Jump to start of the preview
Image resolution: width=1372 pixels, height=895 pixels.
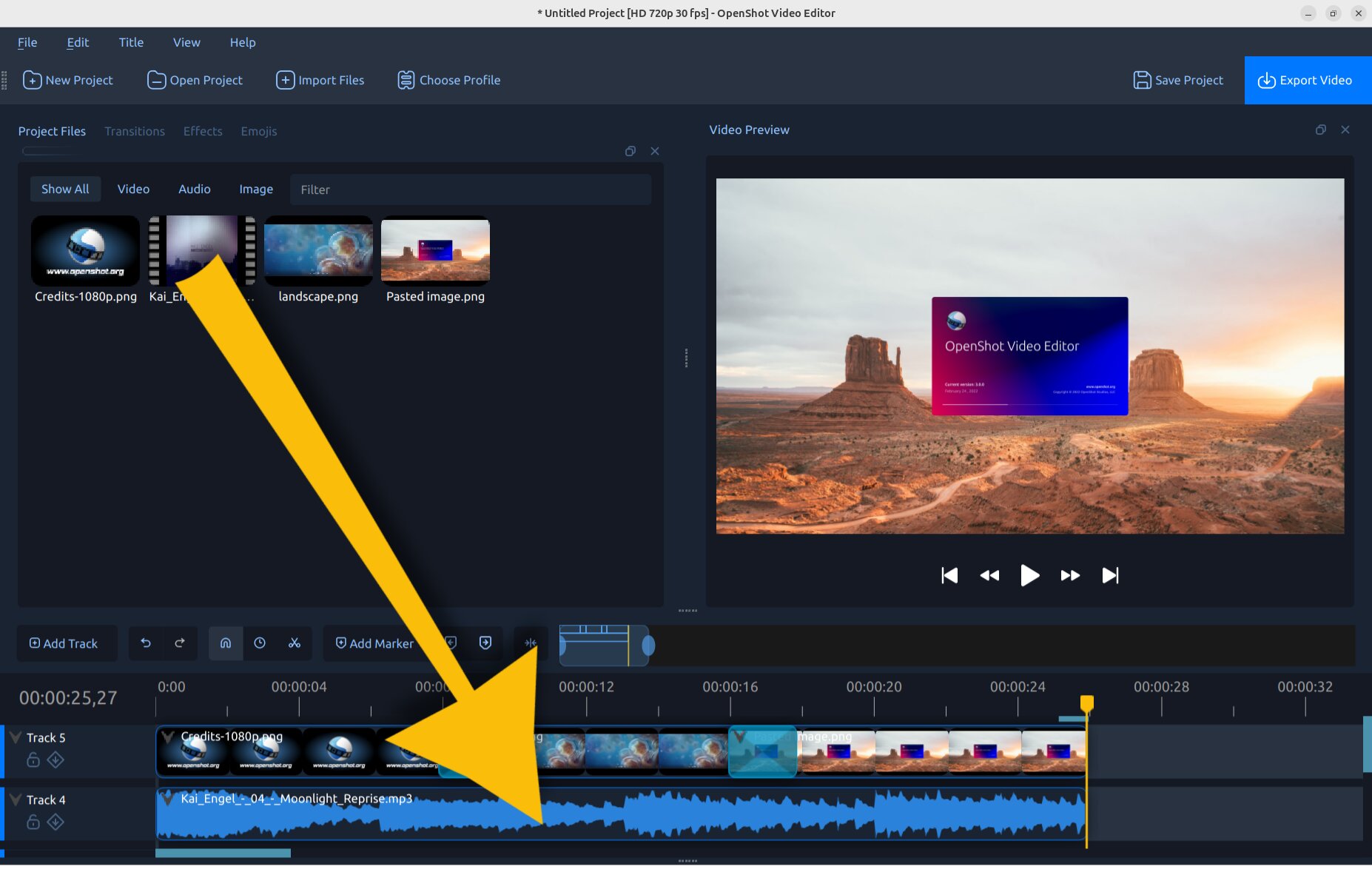pos(949,575)
